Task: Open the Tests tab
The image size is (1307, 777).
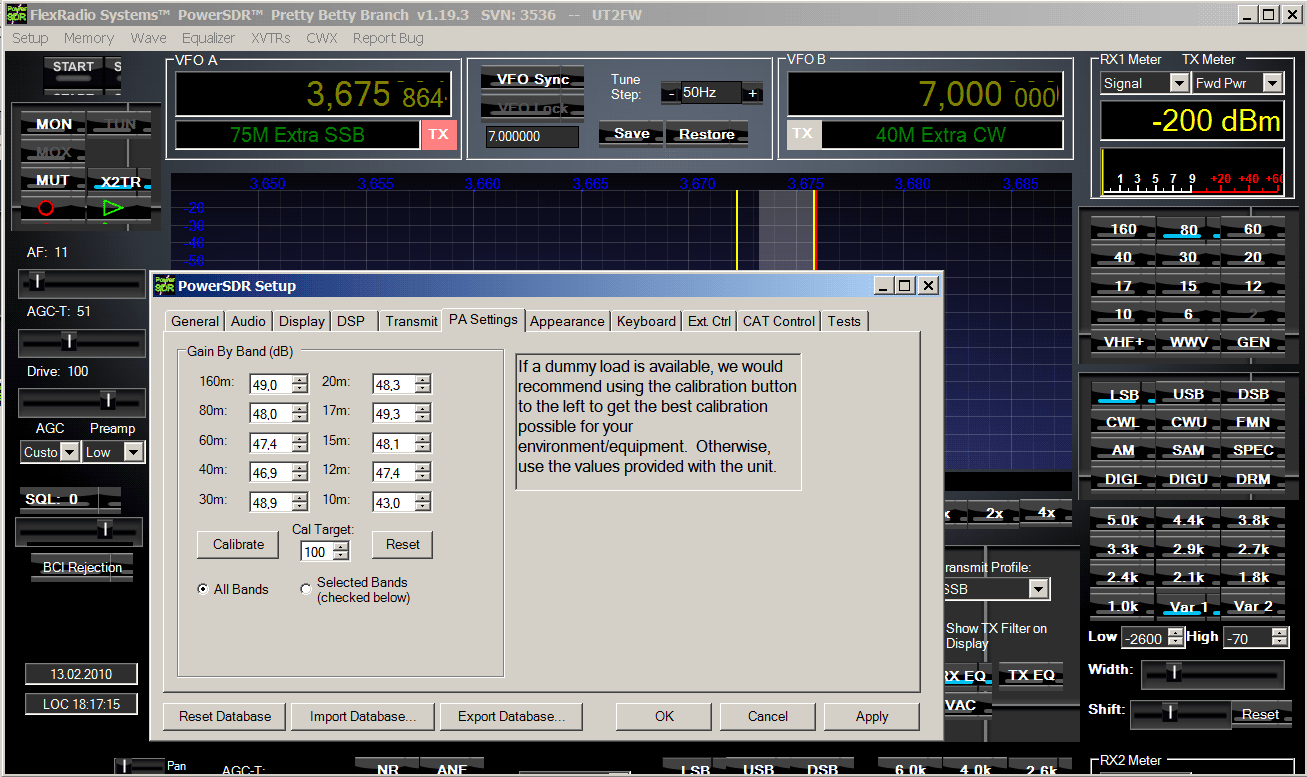Action: pyautogui.click(x=844, y=321)
